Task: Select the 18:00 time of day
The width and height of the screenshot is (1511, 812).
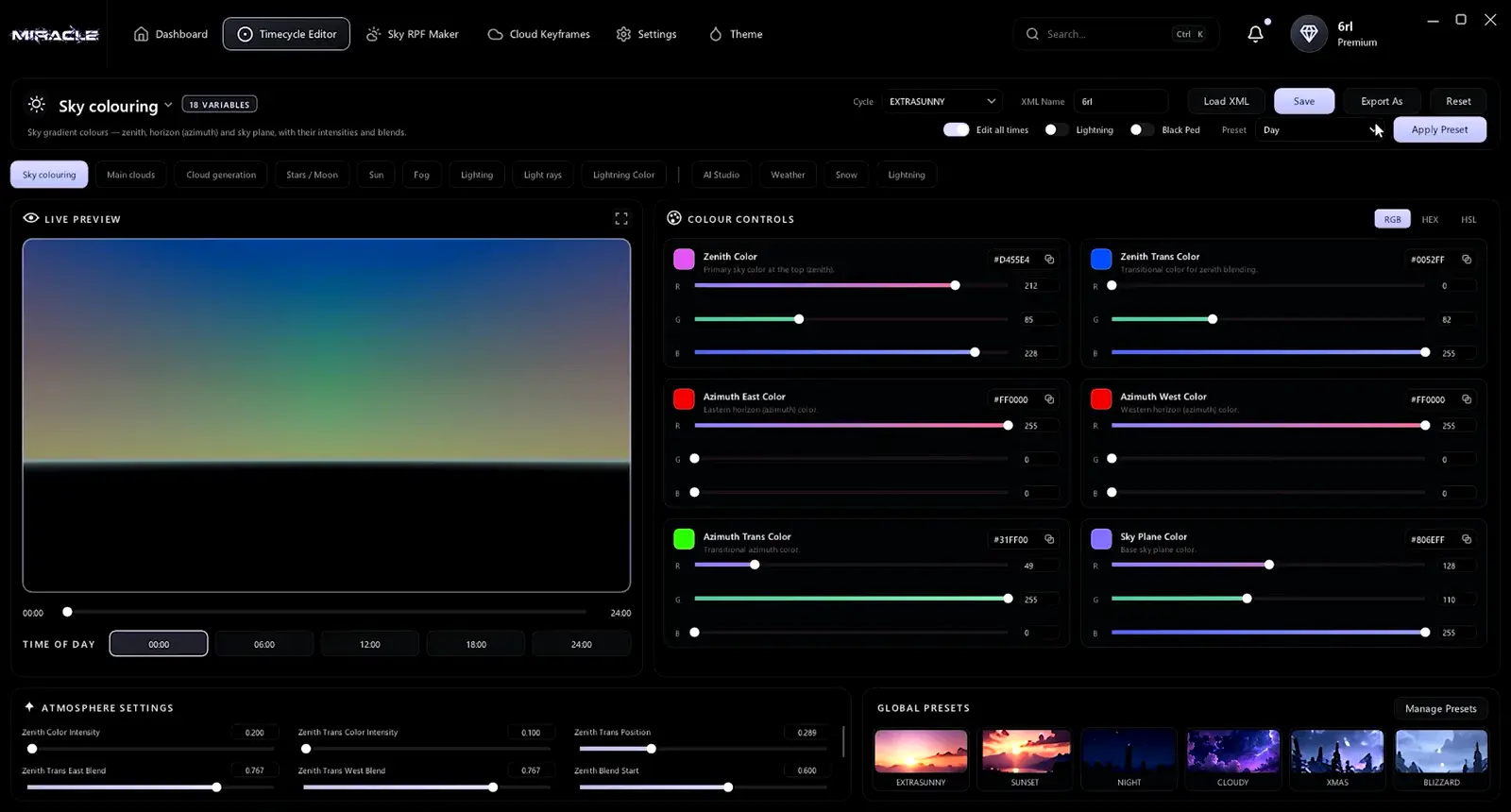Action: click(476, 644)
